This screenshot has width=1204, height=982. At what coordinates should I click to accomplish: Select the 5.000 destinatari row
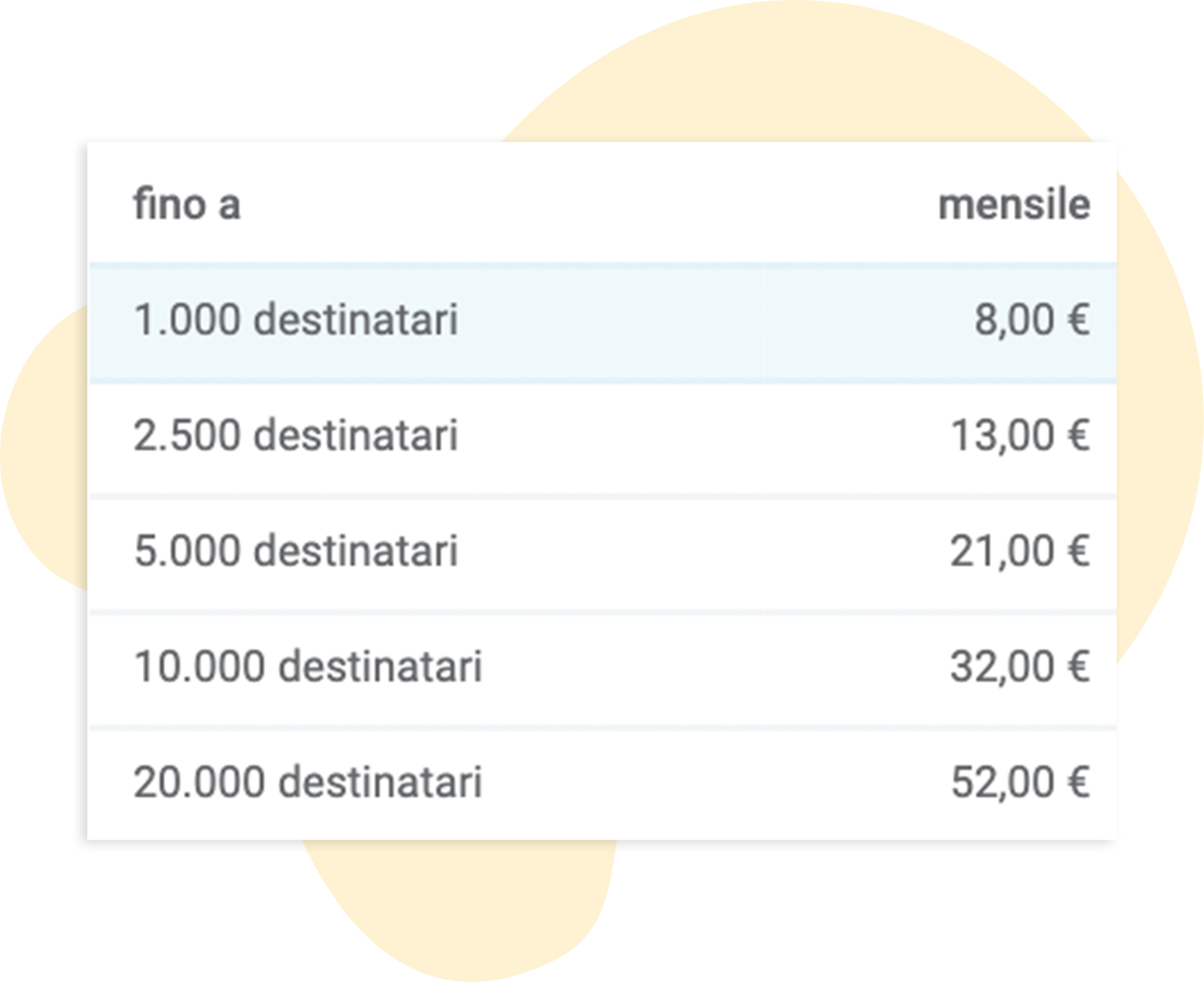coord(603,554)
